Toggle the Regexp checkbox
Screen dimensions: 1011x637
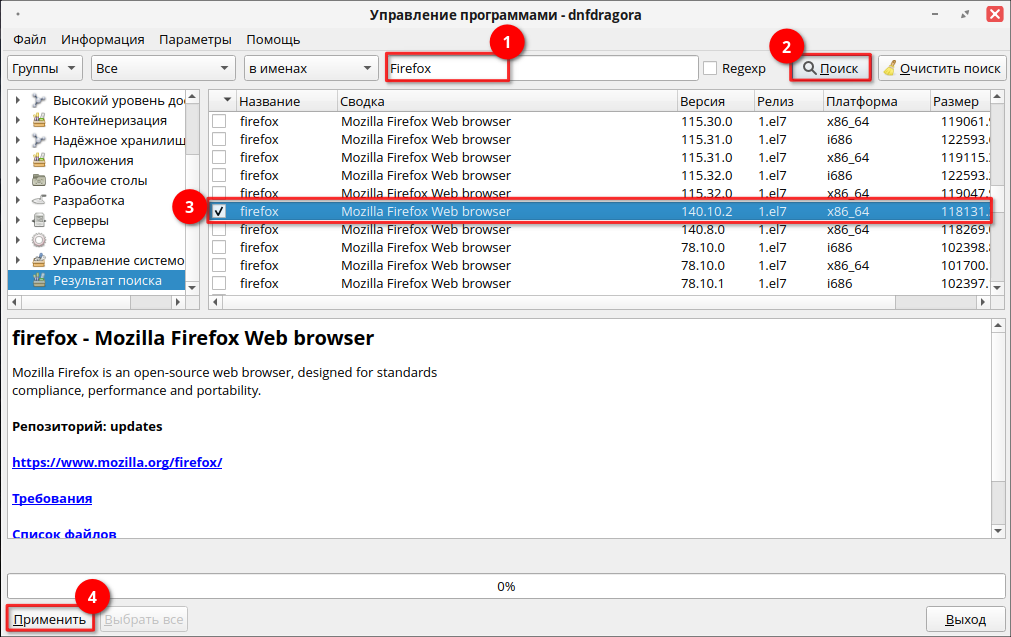coord(710,68)
